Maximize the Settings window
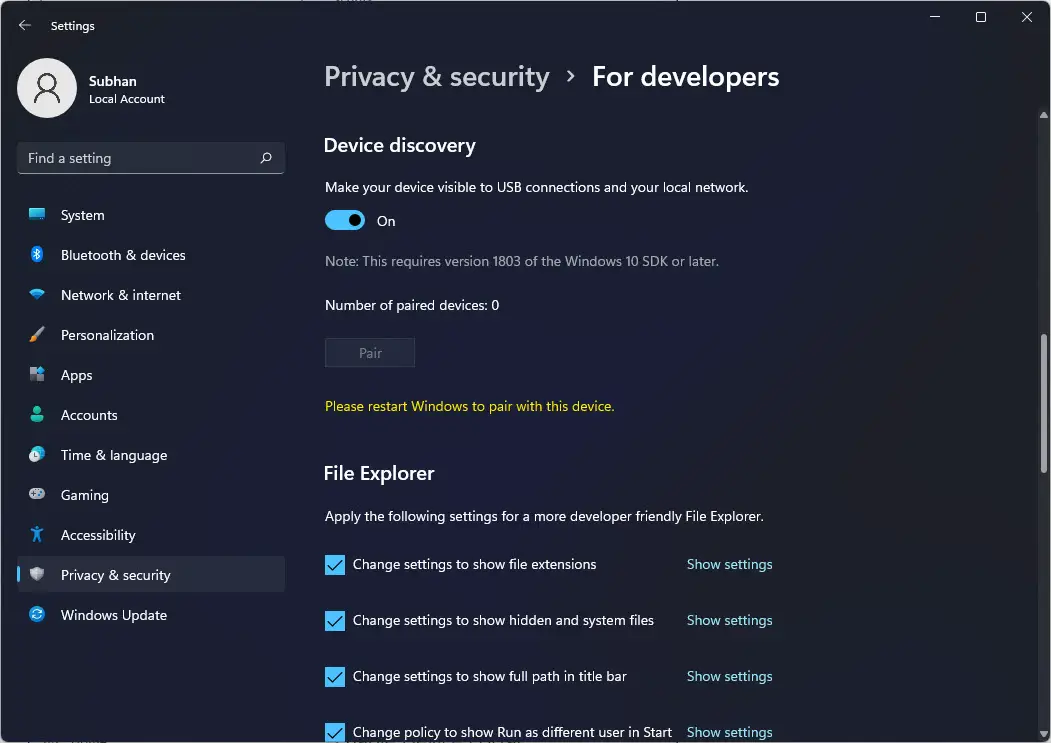Viewport: 1051px width, 743px height. point(981,17)
